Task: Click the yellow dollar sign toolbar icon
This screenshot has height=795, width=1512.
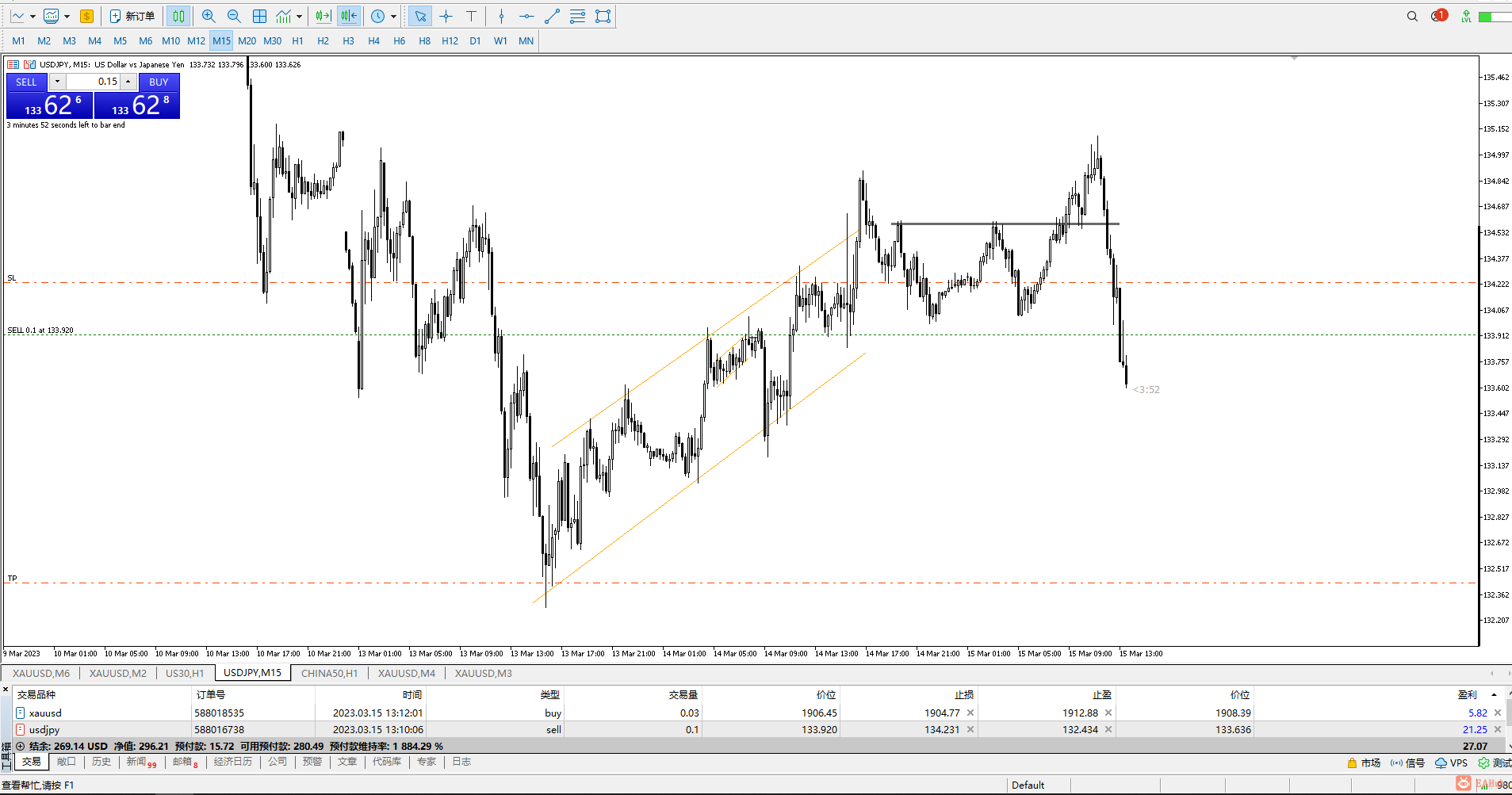Action: [86, 16]
